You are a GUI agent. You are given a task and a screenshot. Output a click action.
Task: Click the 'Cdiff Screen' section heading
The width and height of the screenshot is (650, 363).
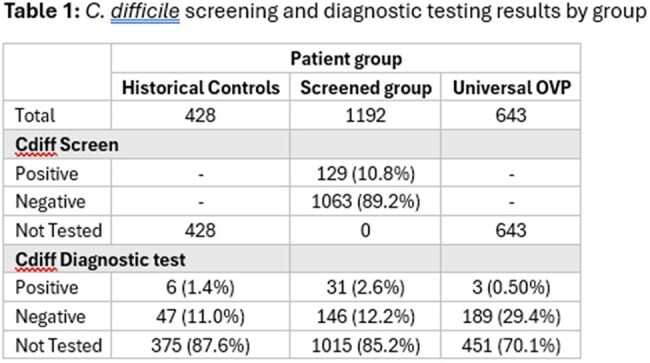67,145
